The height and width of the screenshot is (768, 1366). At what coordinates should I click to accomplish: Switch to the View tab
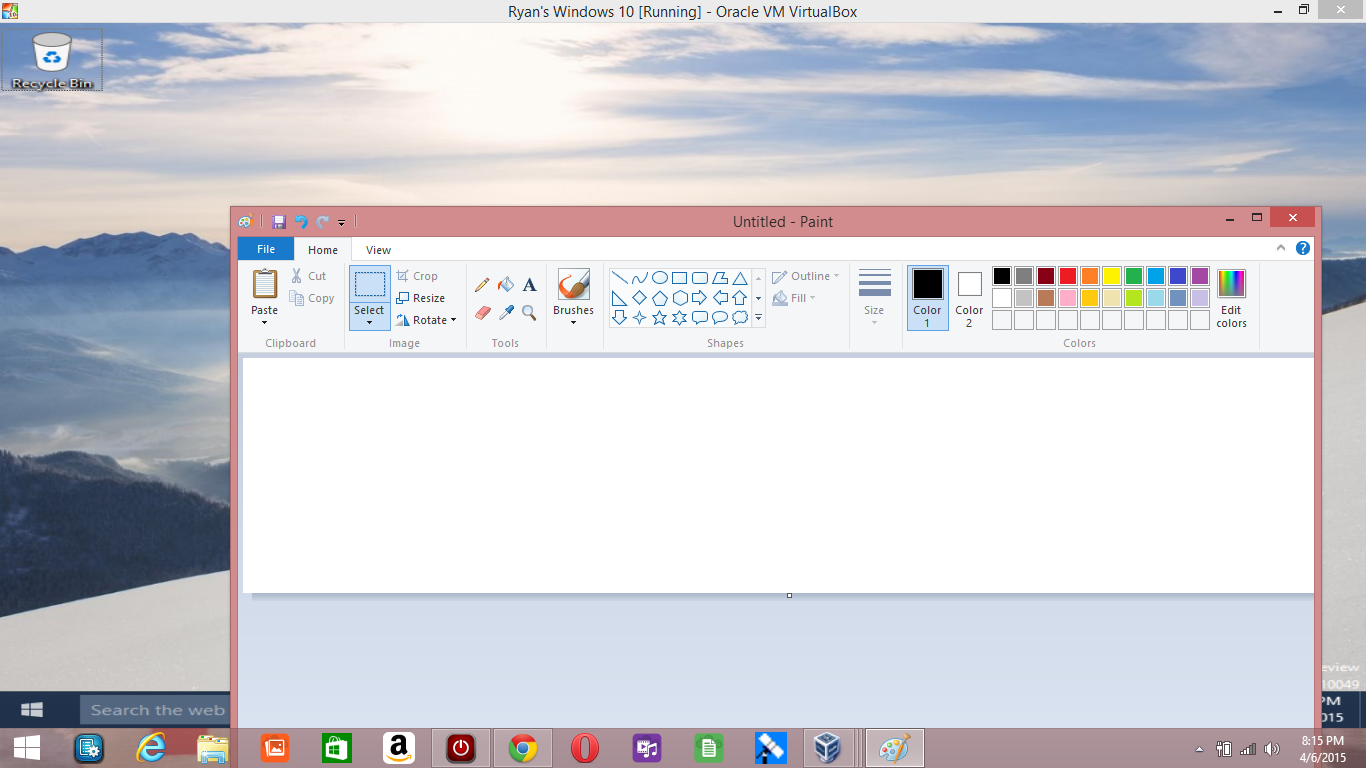[x=377, y=249]
